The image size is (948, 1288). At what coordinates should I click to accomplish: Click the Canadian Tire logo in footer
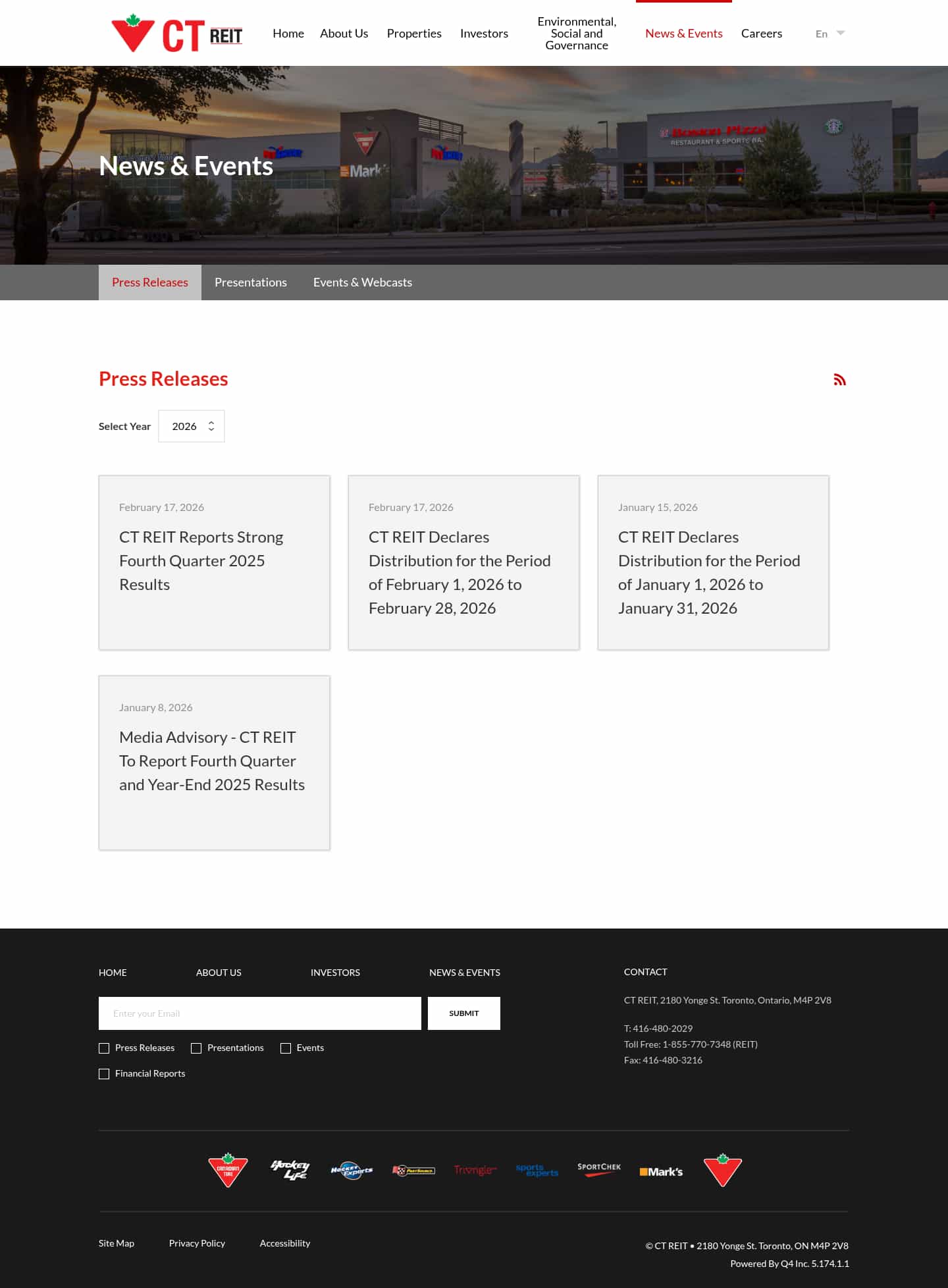pos(228,1170)
